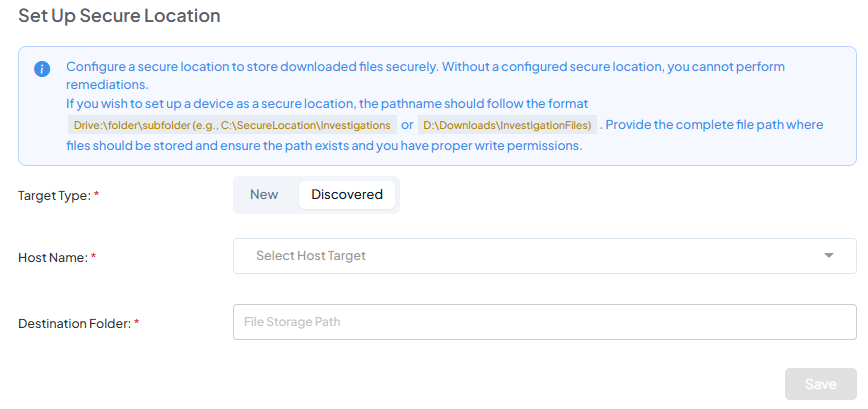Click the Target Type field label

pos(54,196)
